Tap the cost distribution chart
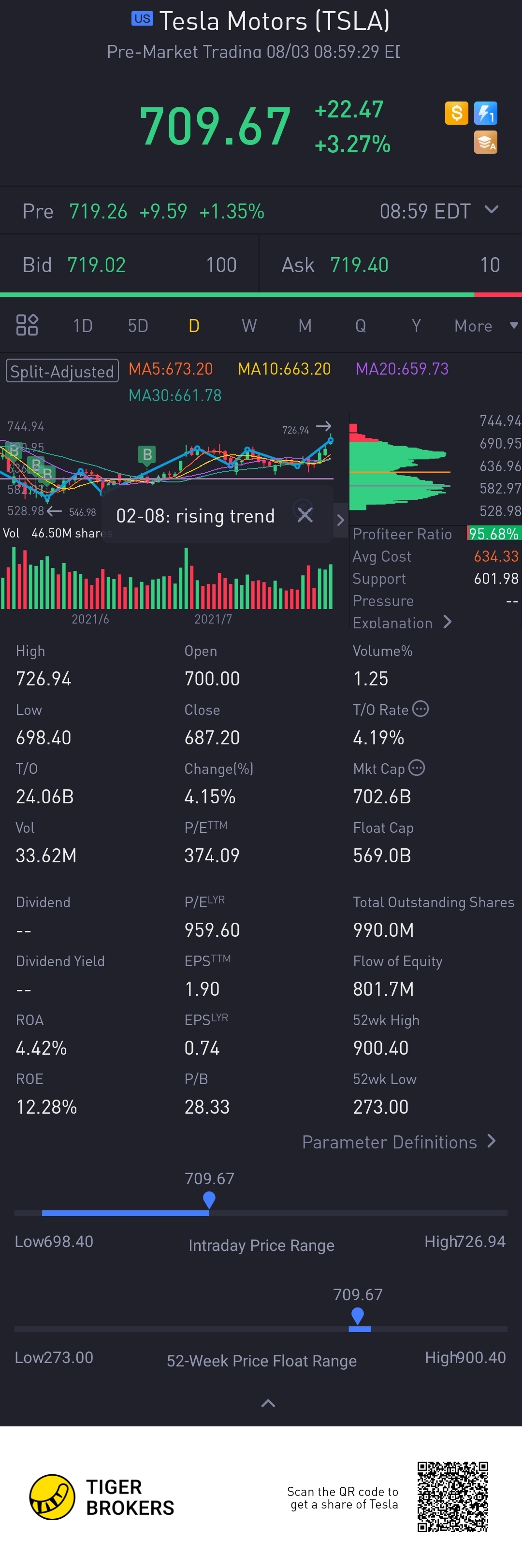The image size is (522, 1568). coord(400,466)
